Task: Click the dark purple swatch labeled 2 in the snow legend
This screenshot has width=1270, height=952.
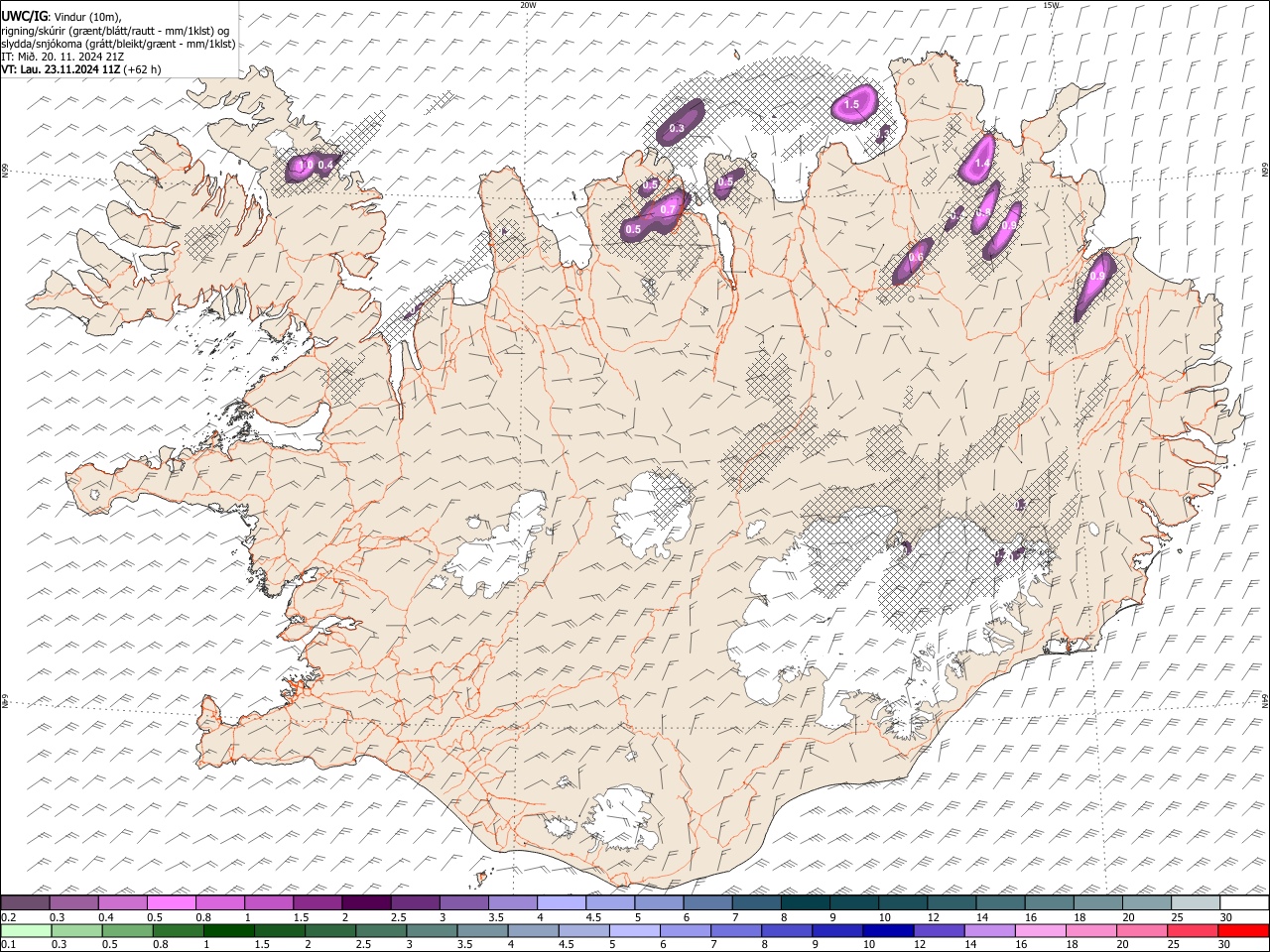Action: coord(366,902)
